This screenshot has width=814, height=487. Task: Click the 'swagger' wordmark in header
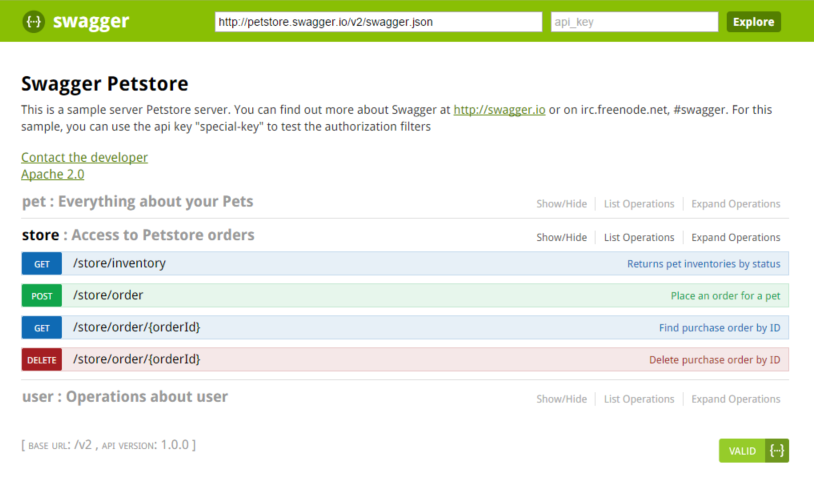coord(91,21)
